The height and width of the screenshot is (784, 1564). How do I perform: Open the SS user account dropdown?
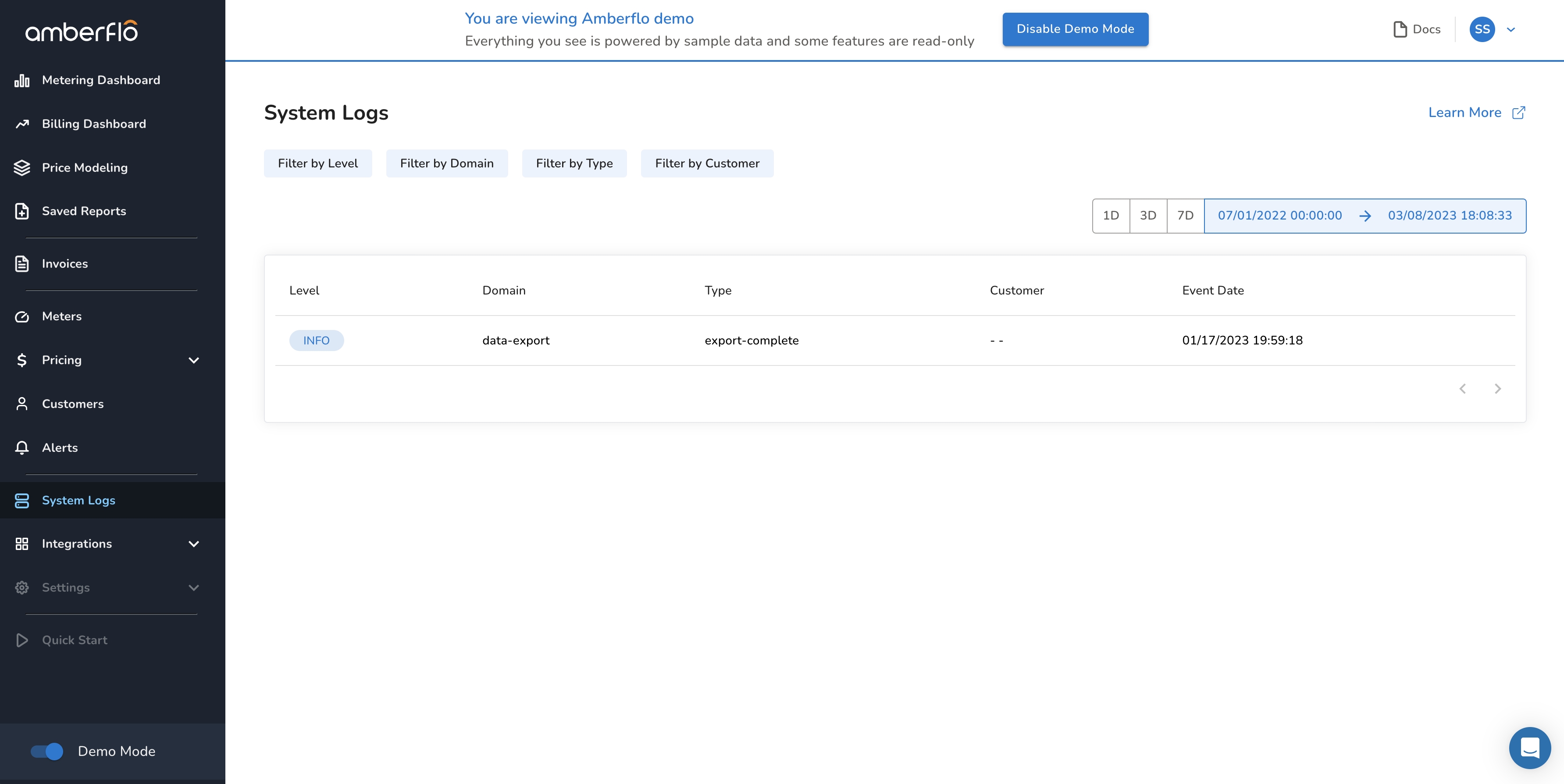1511,29
